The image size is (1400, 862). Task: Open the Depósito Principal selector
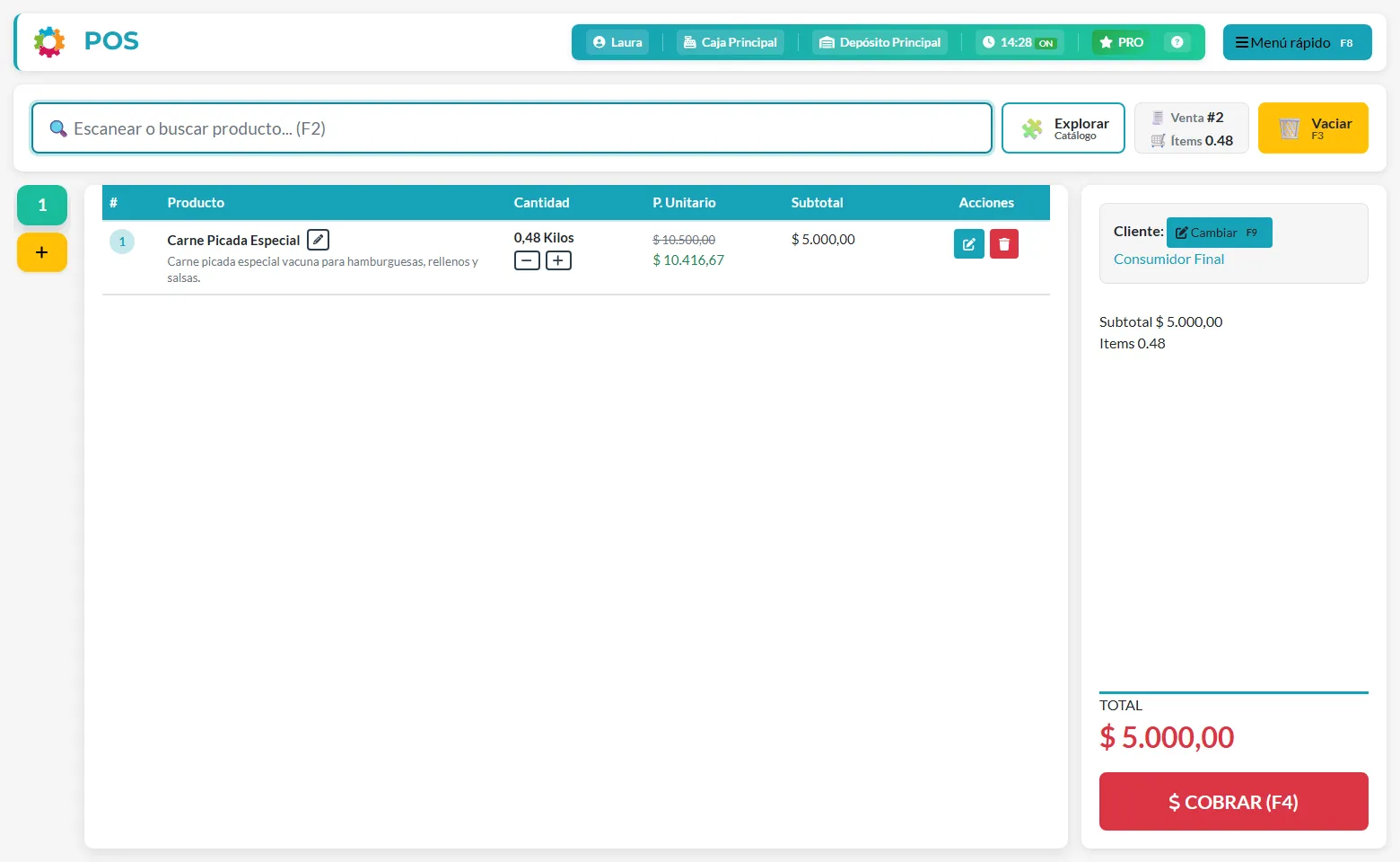[x=880, y=42]
